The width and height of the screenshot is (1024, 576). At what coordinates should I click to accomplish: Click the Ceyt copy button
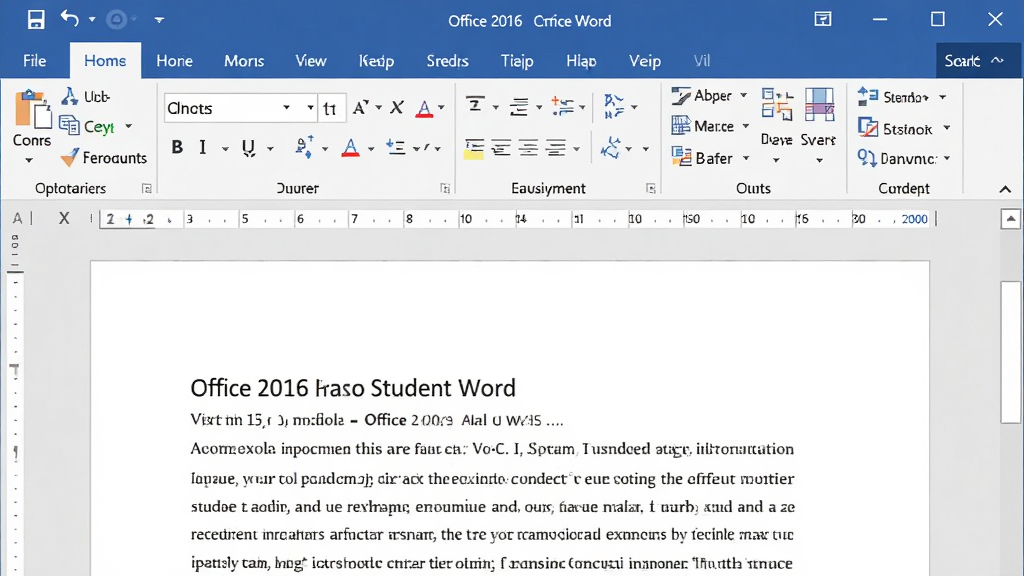pyautogui.click(x=88, y=126)
